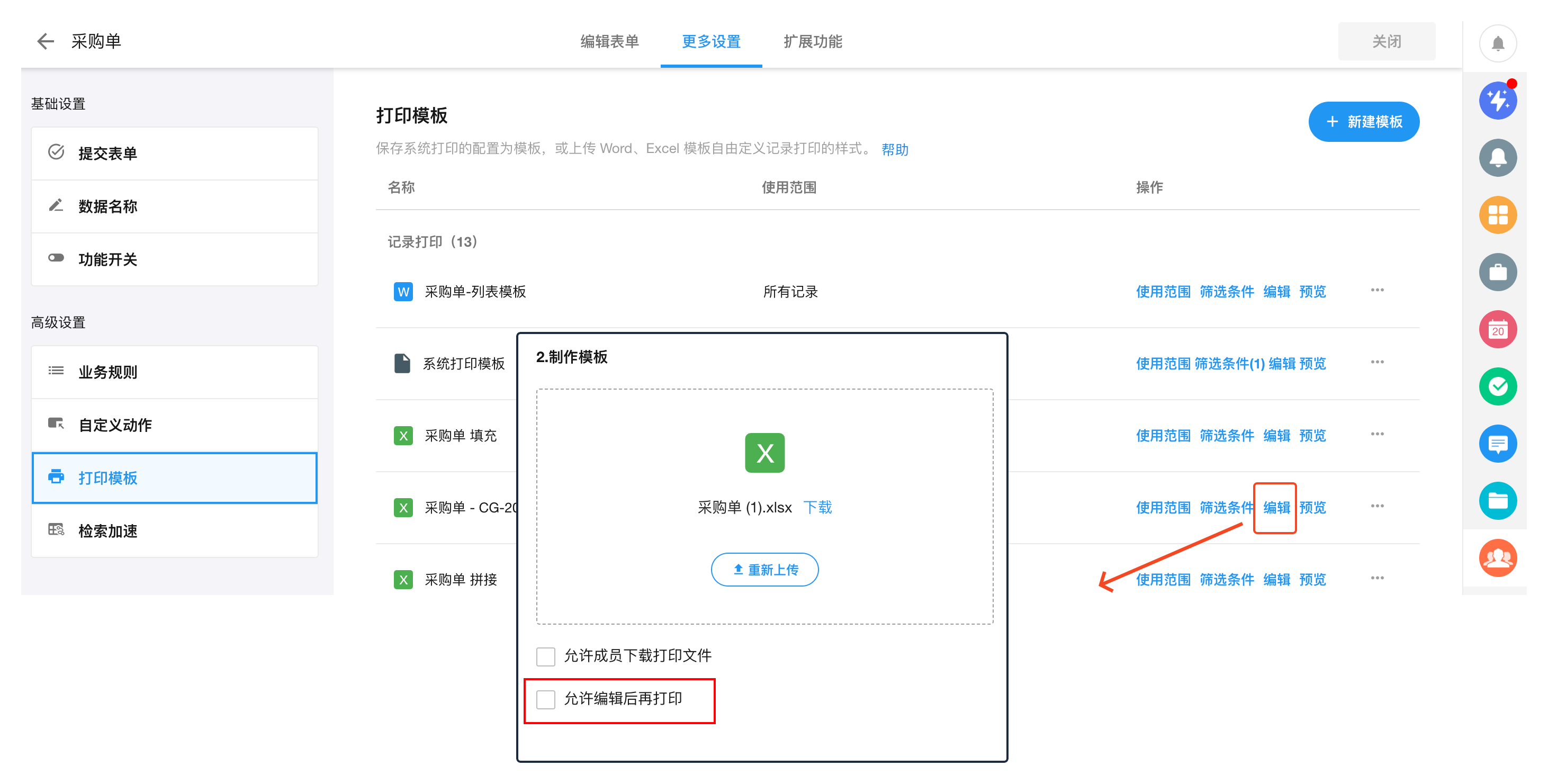This screenshot has width=1548, height=784.
Task: Select the 系统打印模板 template name
Action: click(x=463, y=364)
